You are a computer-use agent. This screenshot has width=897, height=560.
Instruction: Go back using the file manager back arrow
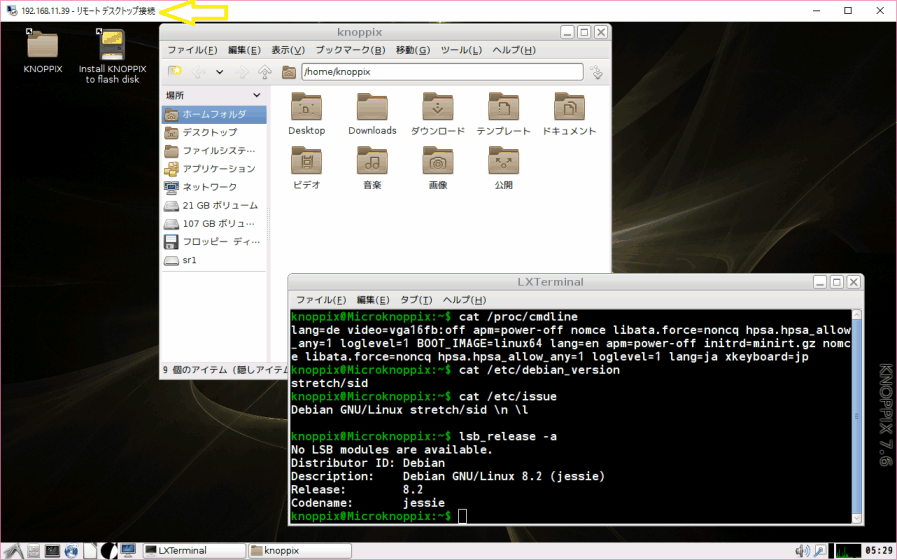click(199, 72)
